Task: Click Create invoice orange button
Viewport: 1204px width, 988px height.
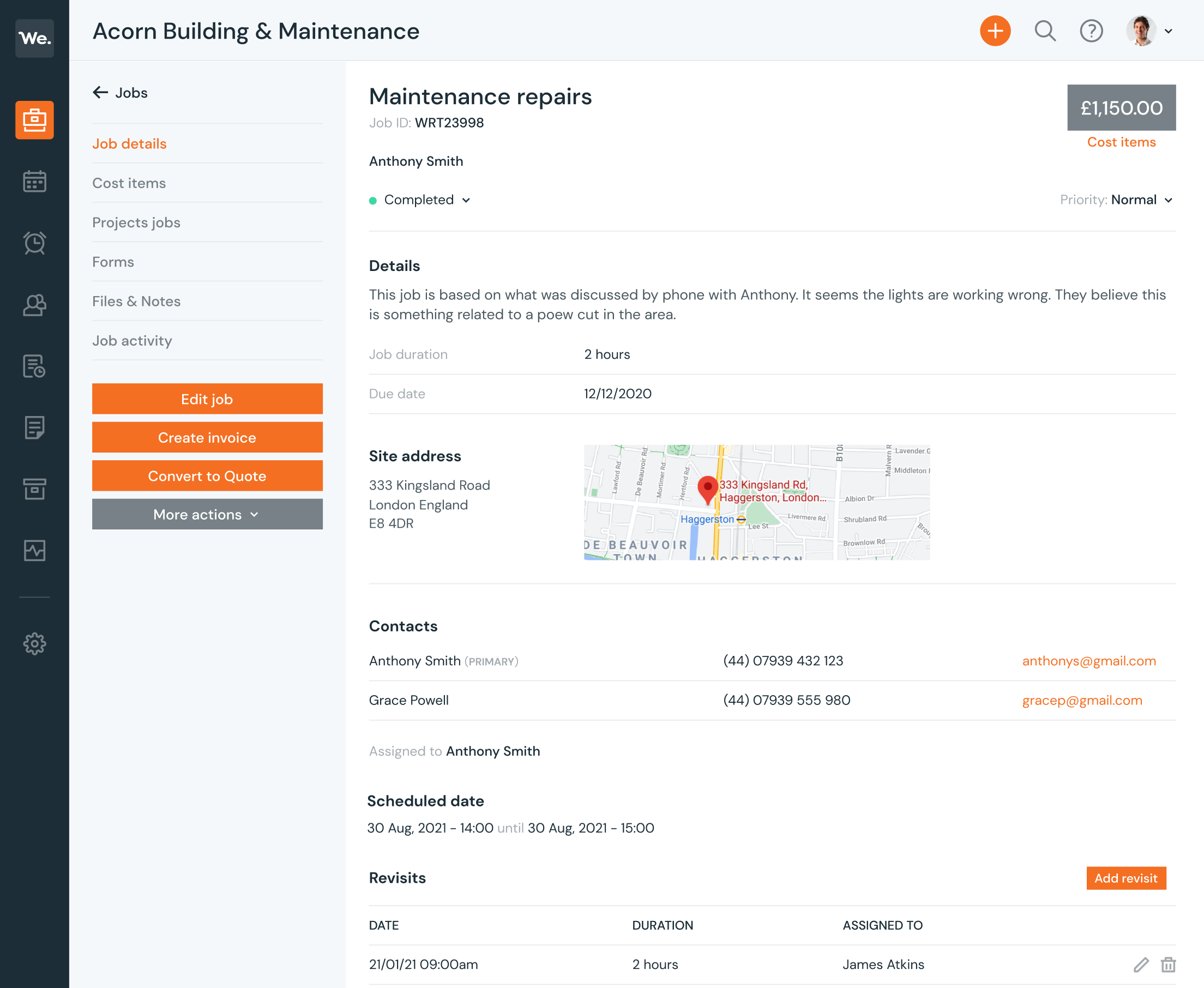Action: (207, 438)
